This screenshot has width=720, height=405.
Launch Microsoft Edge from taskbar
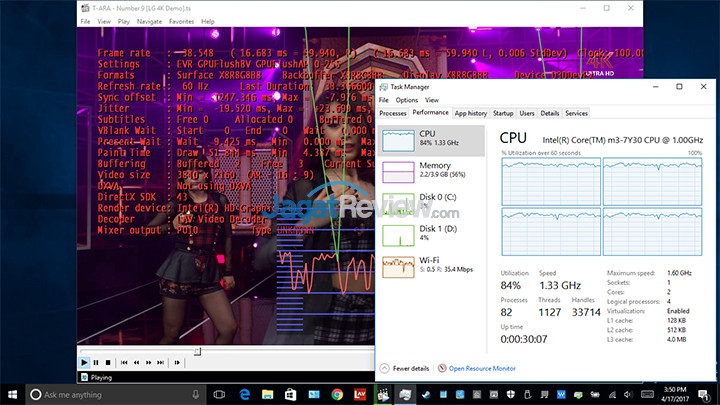(x=245, y=394)
